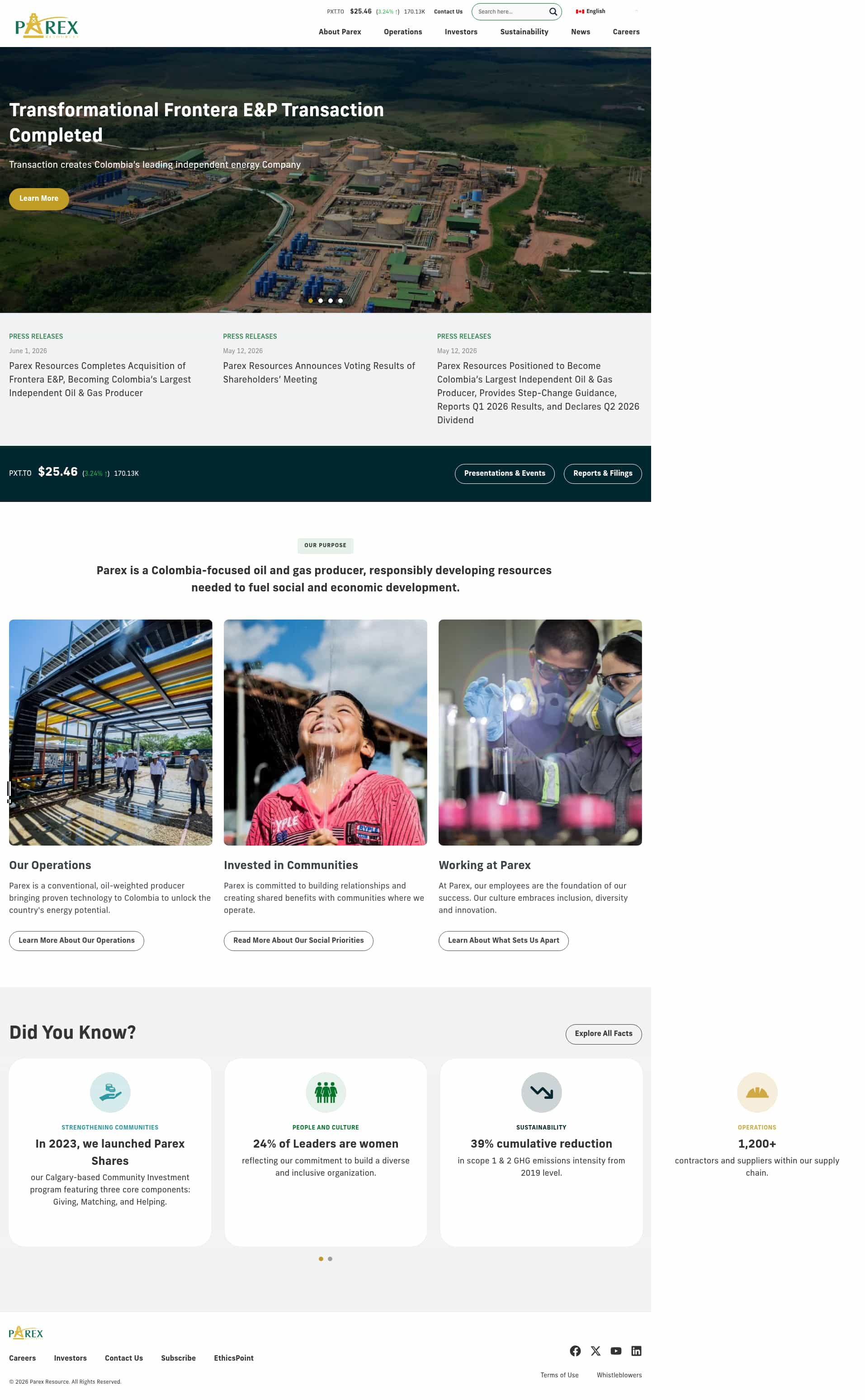This screenshot has width=865, height=1400.
Task: Open the X (Twitter) social icon
Action: pyautogui.click(x=596, y=1350)
